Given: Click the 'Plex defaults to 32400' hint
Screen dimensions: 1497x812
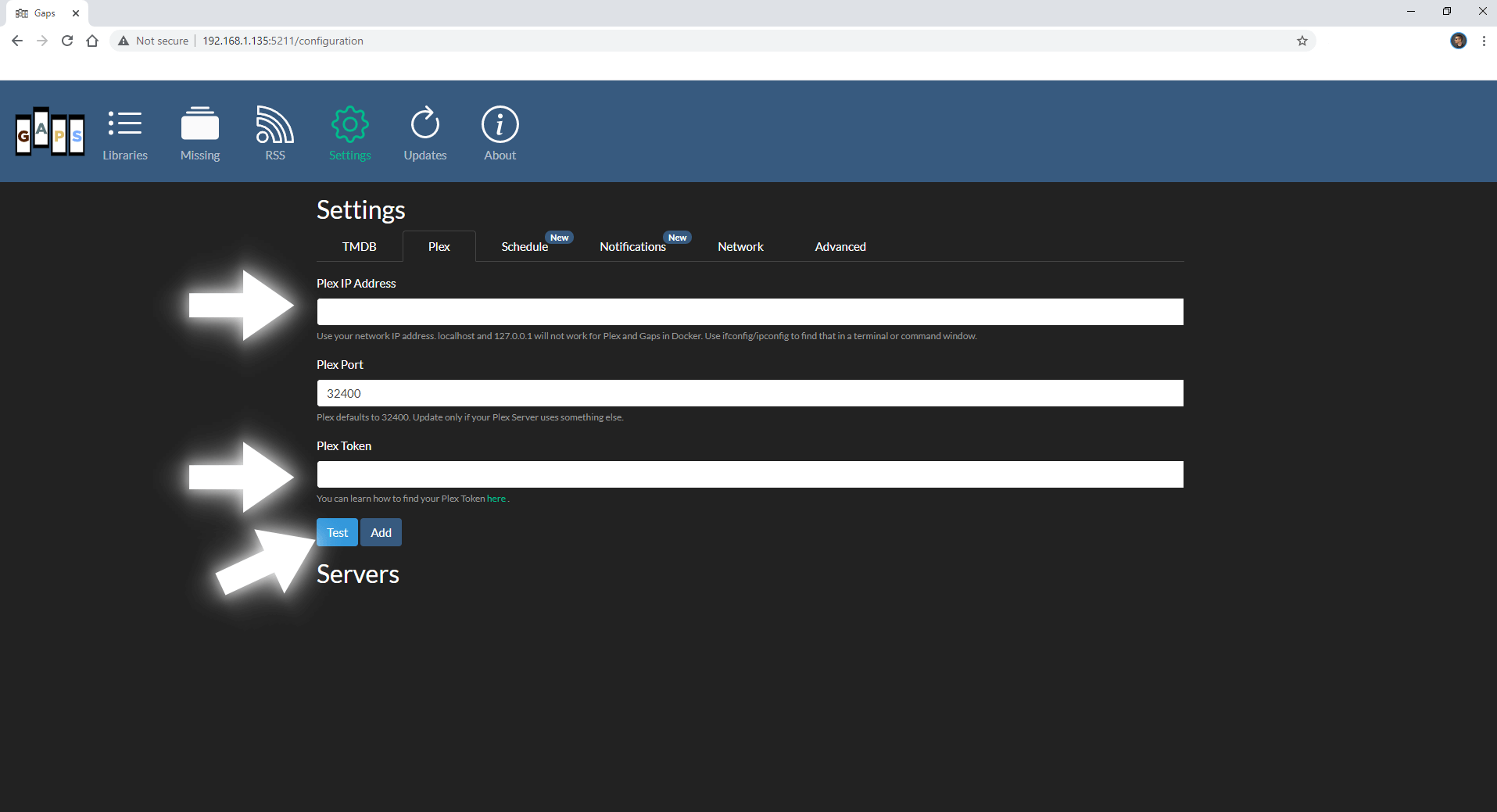Looking at the screenshot, I should pos(470,417).
